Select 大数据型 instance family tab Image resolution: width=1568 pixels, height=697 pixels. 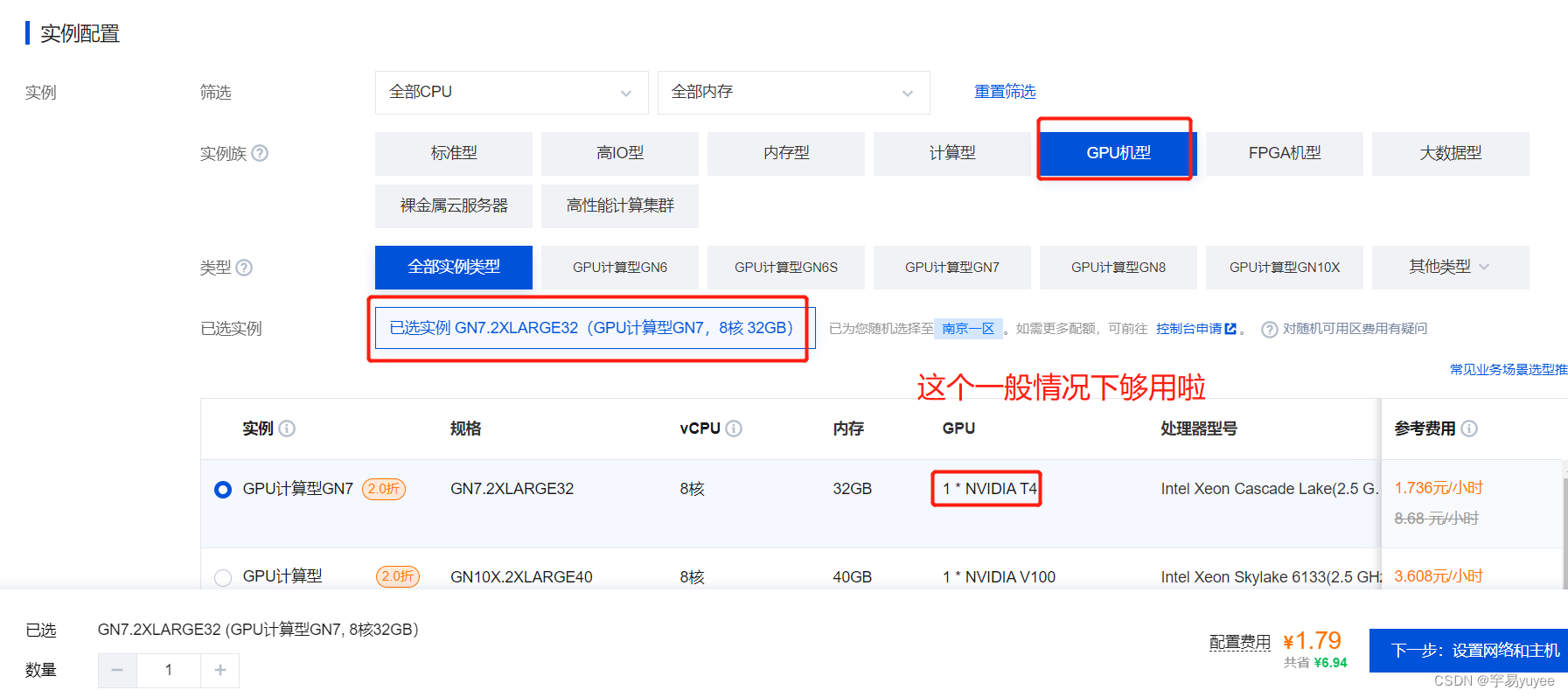point(1451,154)
